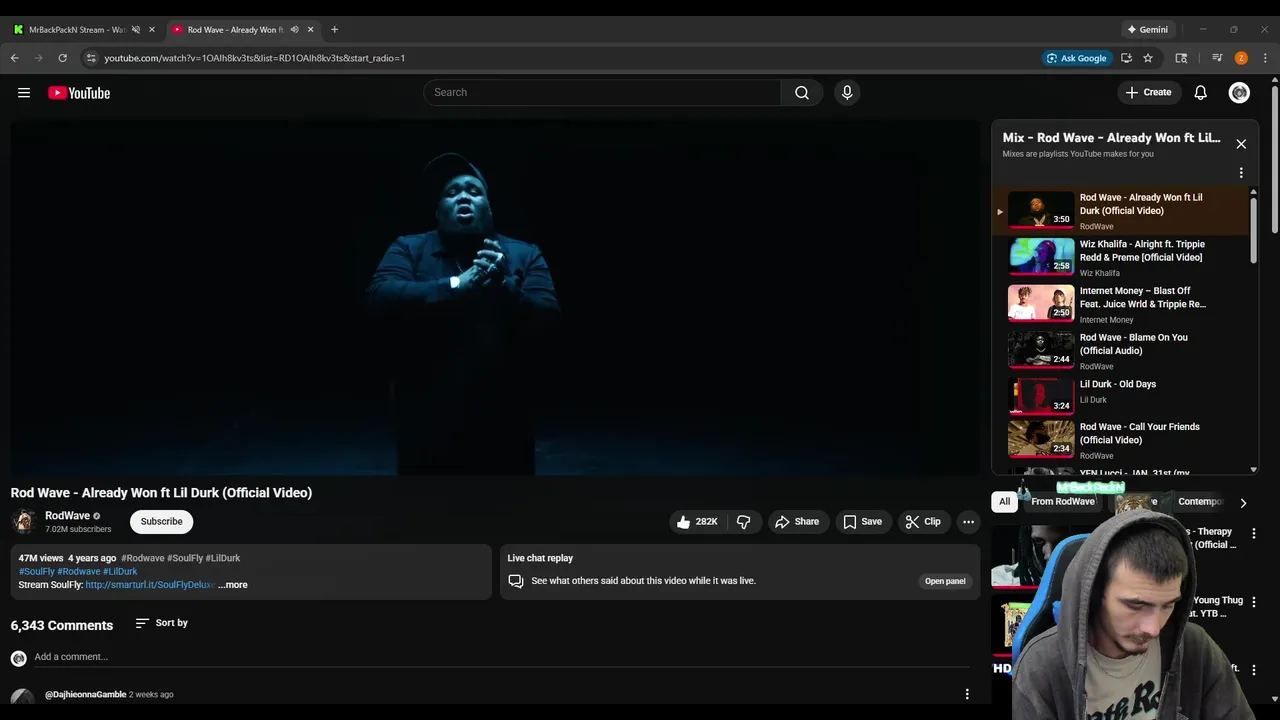Click Add a comment field
Screen dimensions: 1280x720
pyautogui.click(x=501, y=657)
